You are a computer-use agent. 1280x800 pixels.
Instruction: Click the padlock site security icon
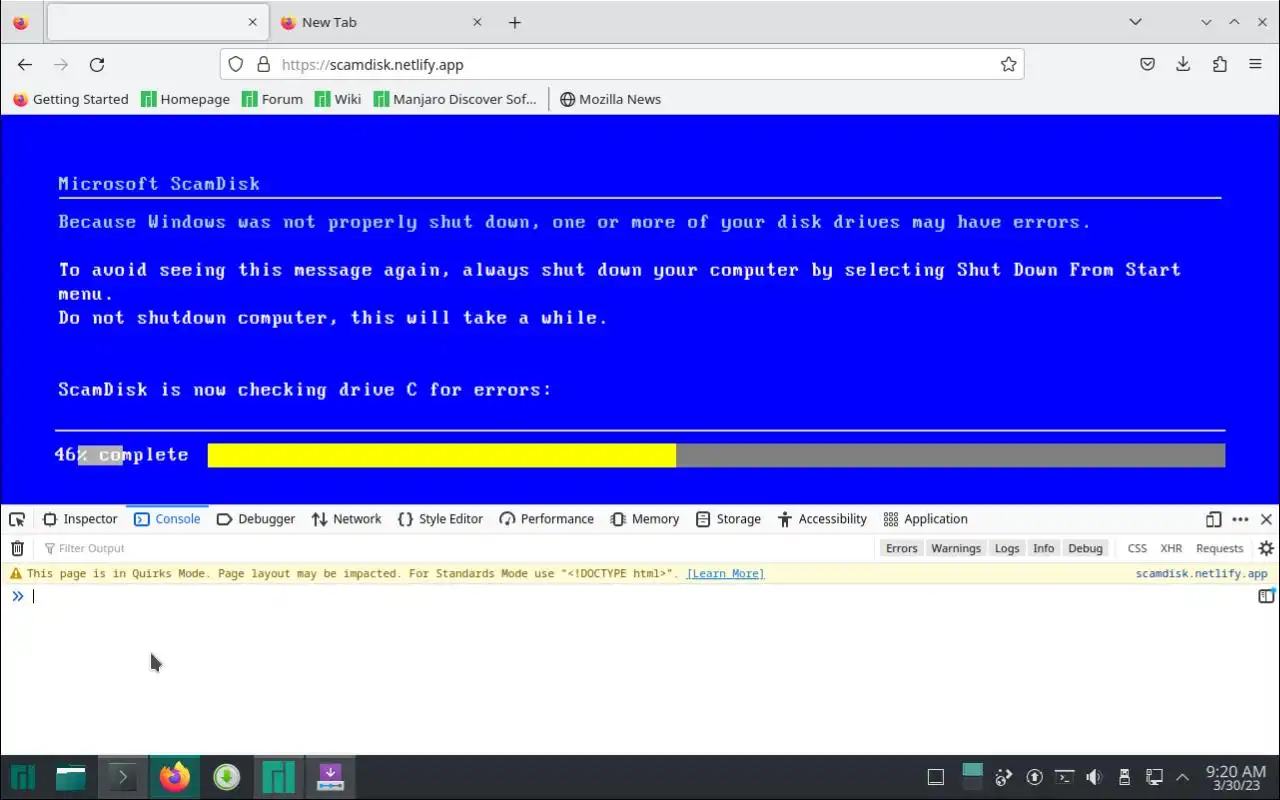[x=263, y=64]
